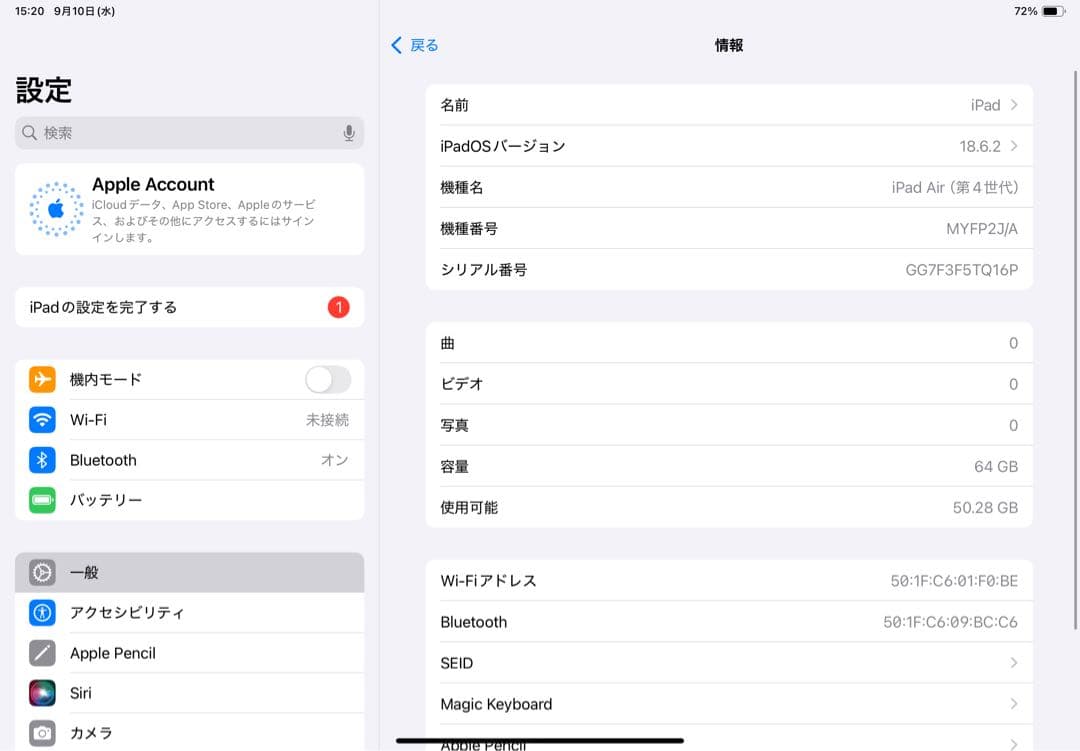
Task: Tap the green battery icon for バッテリー
Action: (41, 500)
